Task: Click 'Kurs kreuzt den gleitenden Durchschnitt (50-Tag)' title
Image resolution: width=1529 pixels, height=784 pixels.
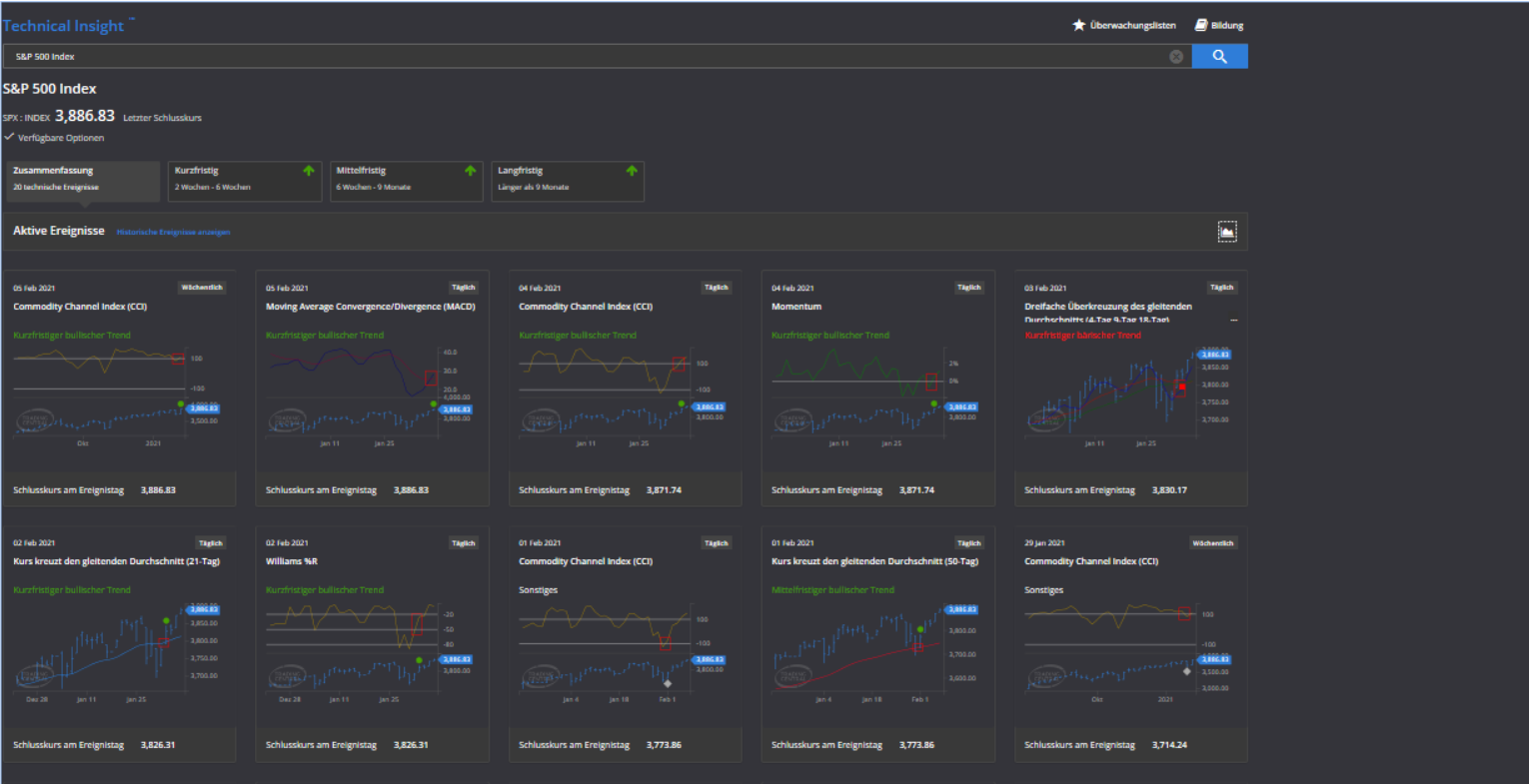Action: point(875,561)
